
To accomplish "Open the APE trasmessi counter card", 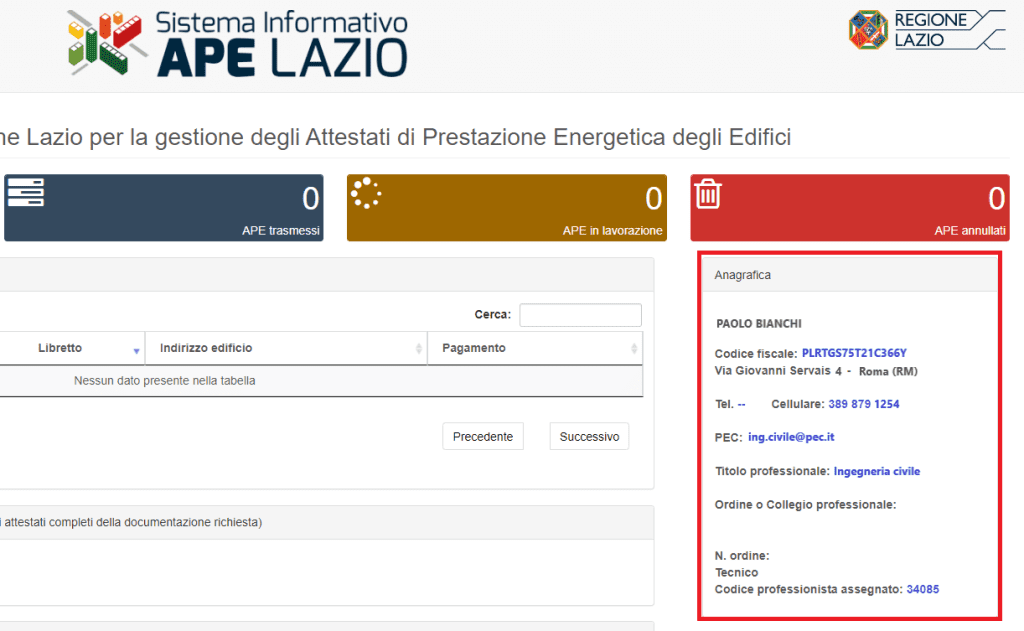I will click(x=163, y=208).
